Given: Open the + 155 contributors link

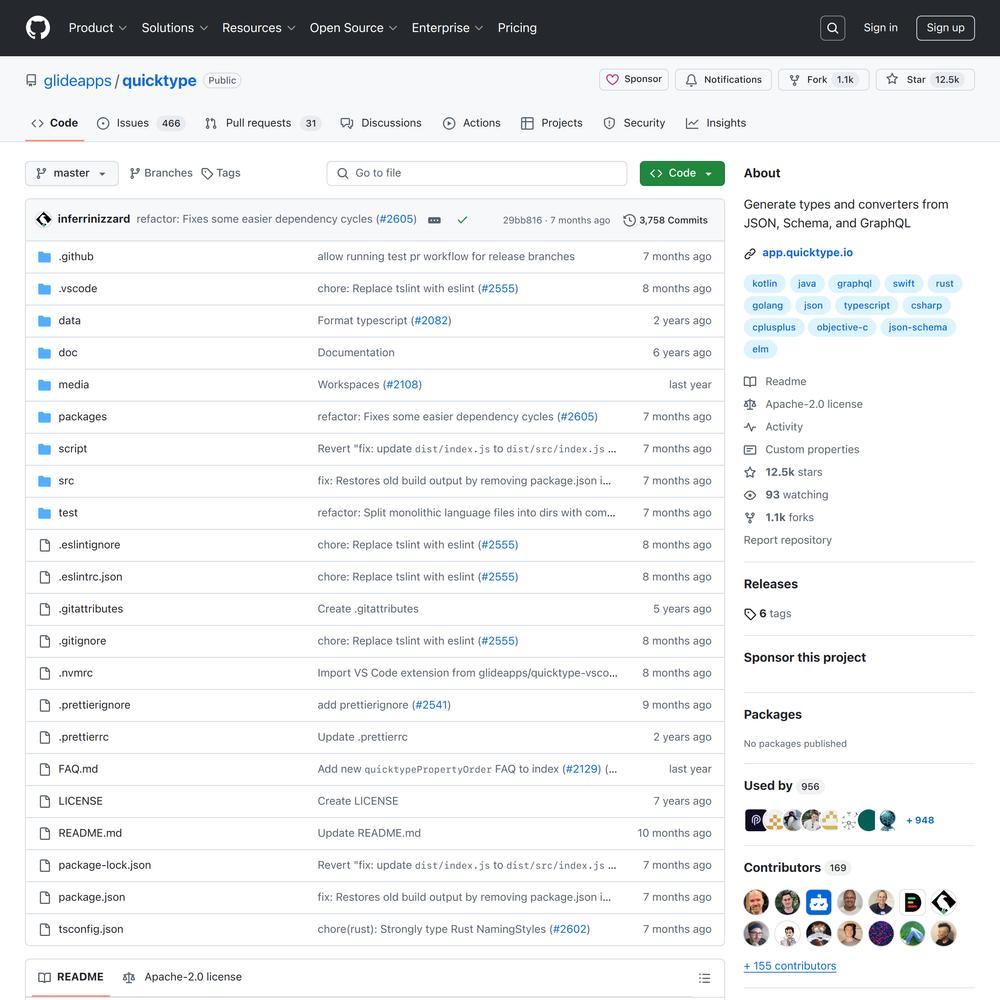Looking at the screenshot, I should click(x=790, y=966).
